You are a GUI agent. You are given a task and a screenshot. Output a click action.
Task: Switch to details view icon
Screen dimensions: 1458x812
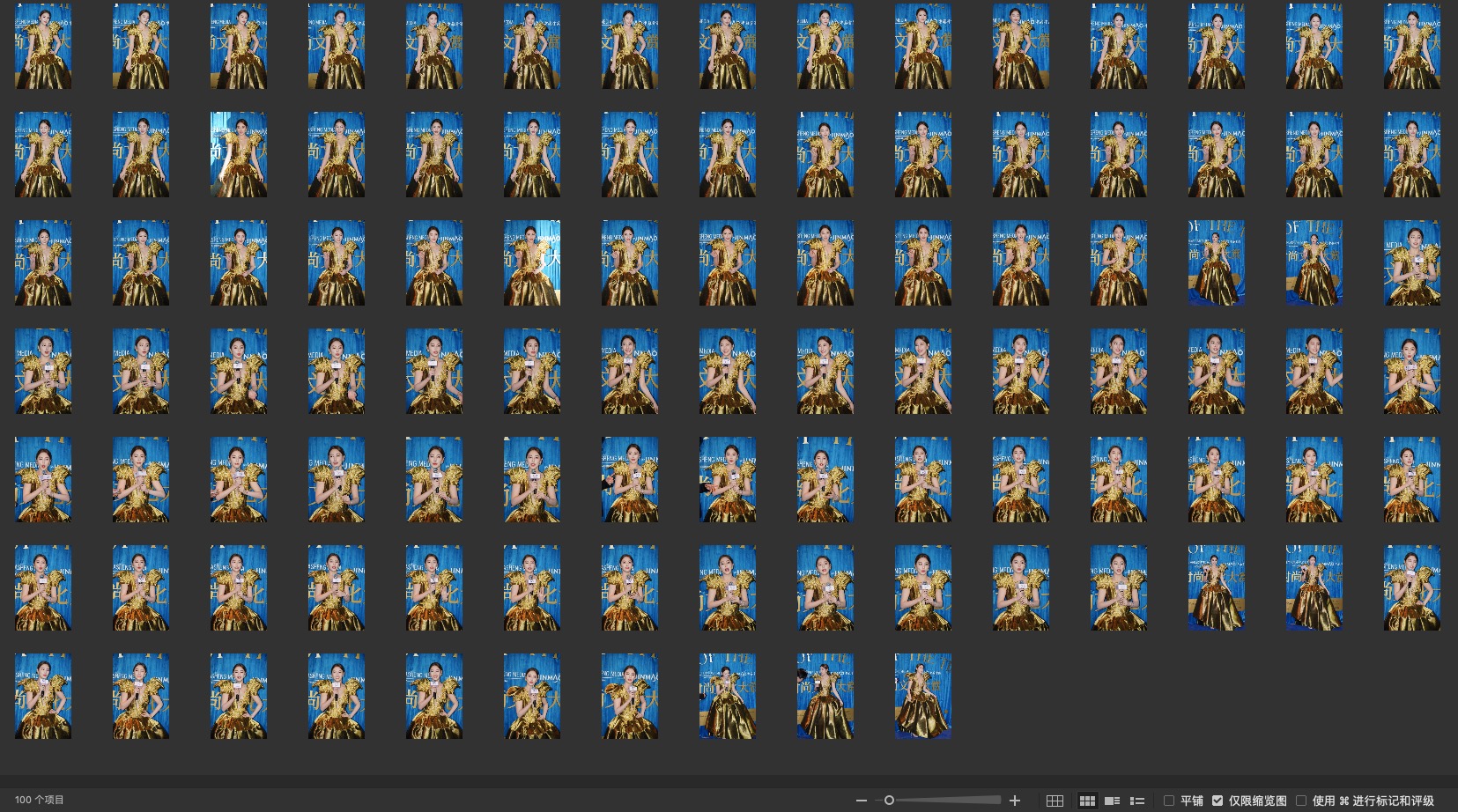point(1113,801)
